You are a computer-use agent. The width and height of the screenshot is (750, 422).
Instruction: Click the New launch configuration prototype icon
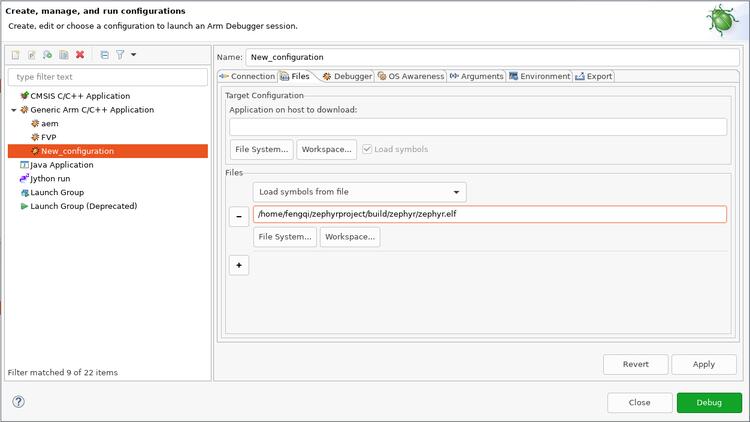31,55
